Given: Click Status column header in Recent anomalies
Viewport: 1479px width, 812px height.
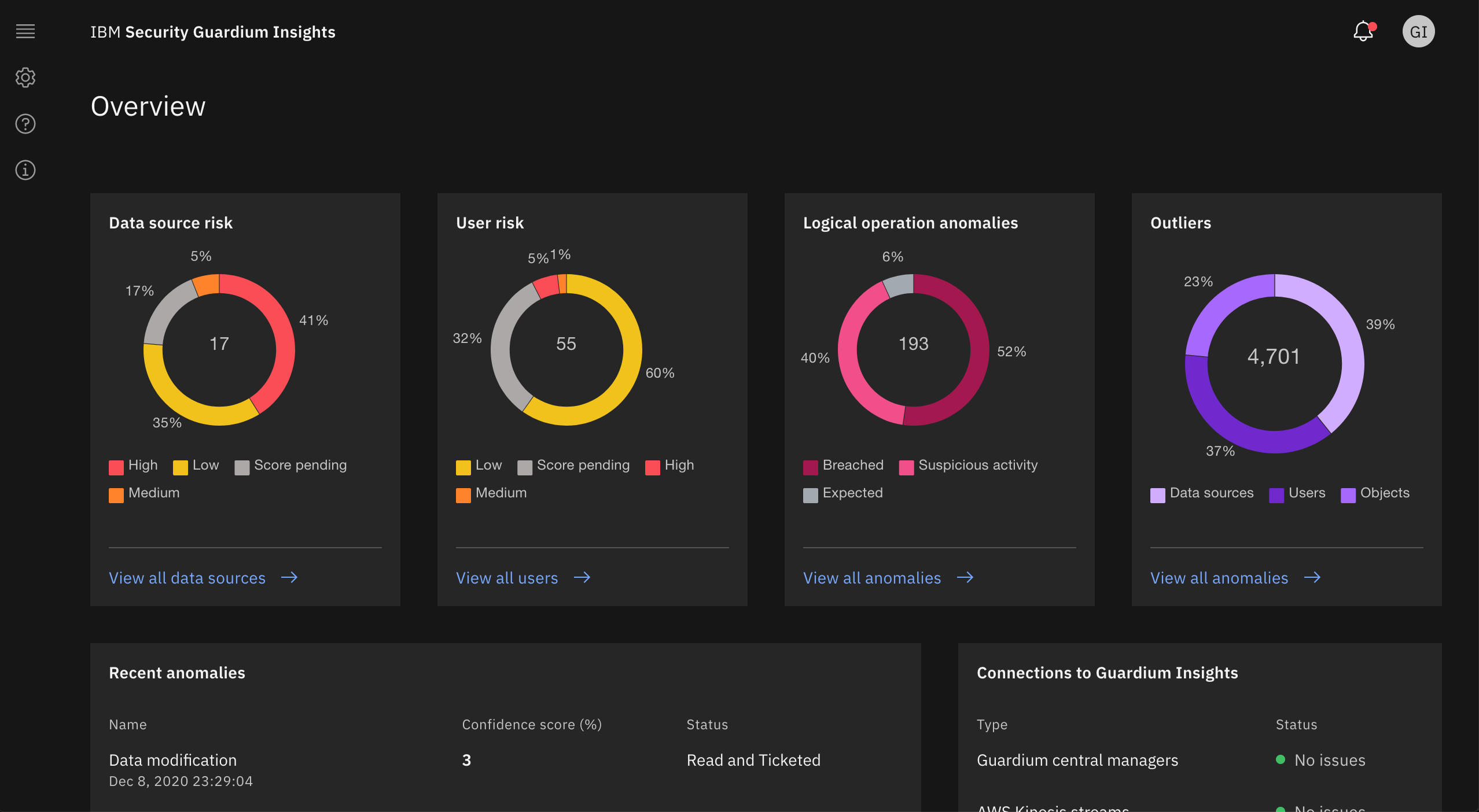Looking at the screenshot, I should [x=707, y=725].
